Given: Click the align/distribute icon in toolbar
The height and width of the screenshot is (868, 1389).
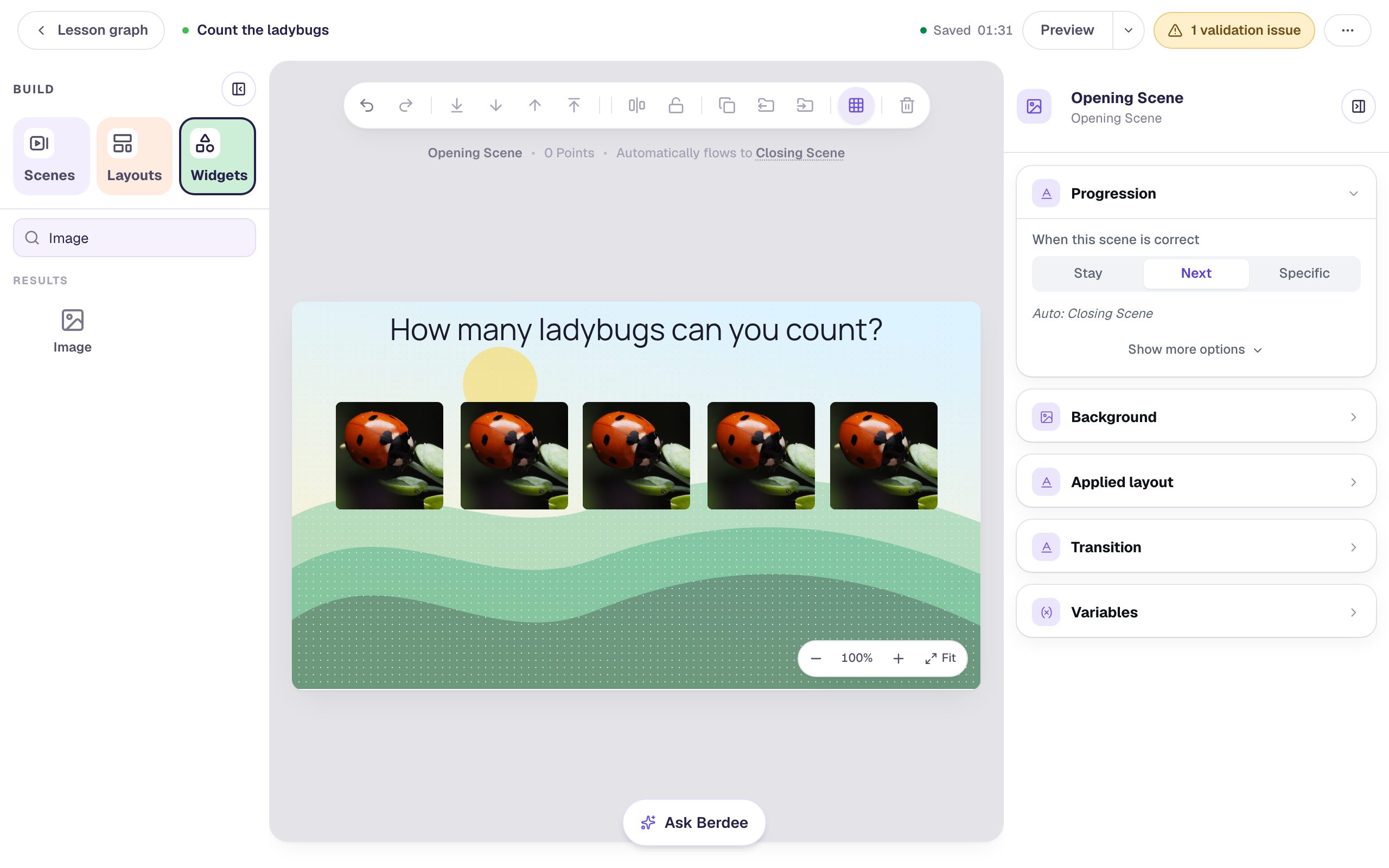Looking at the screenshot, I should tap(636, 106).
